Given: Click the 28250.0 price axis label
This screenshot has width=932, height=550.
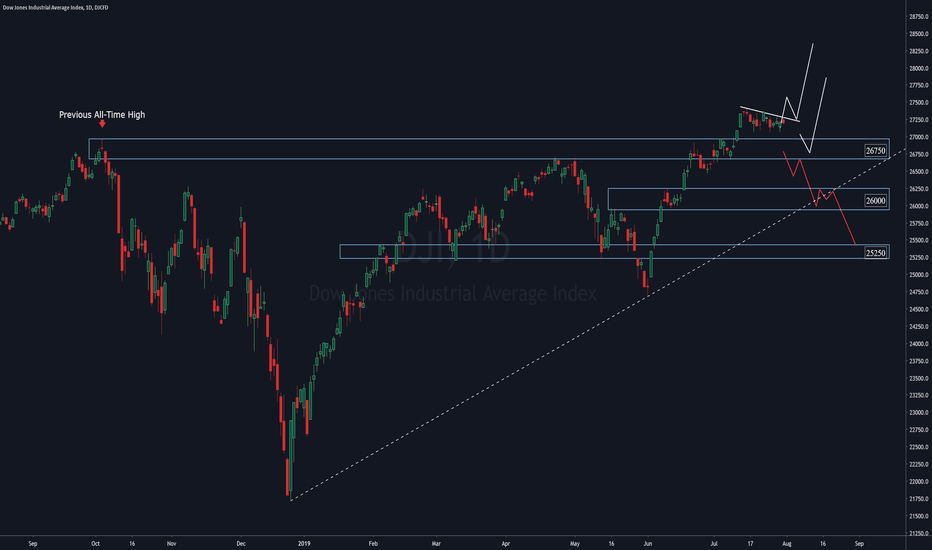Looking at the screenshot, I should coord(918,51).
